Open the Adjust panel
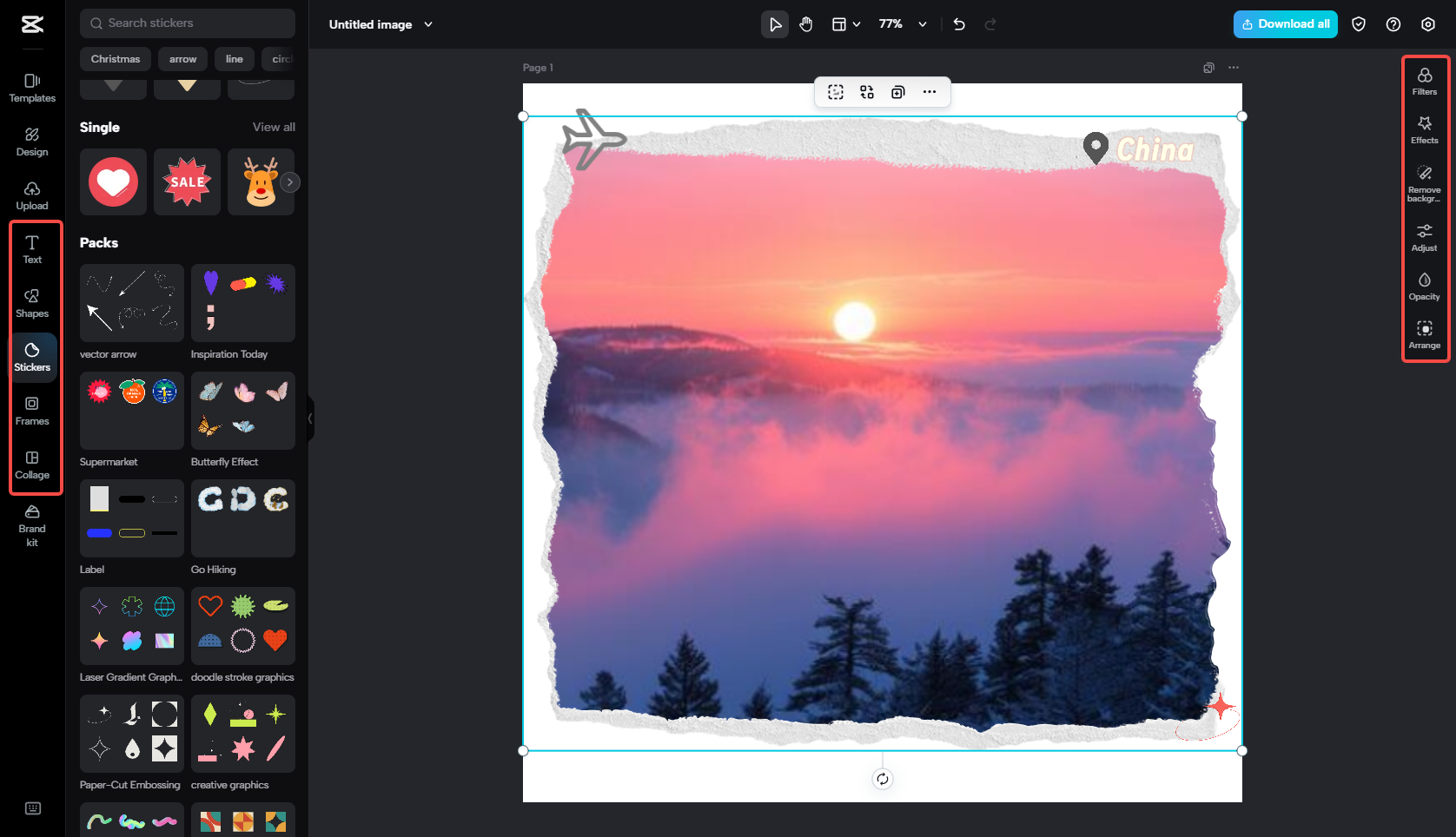Viewport: 1456px width, 837px height. 1425,236
